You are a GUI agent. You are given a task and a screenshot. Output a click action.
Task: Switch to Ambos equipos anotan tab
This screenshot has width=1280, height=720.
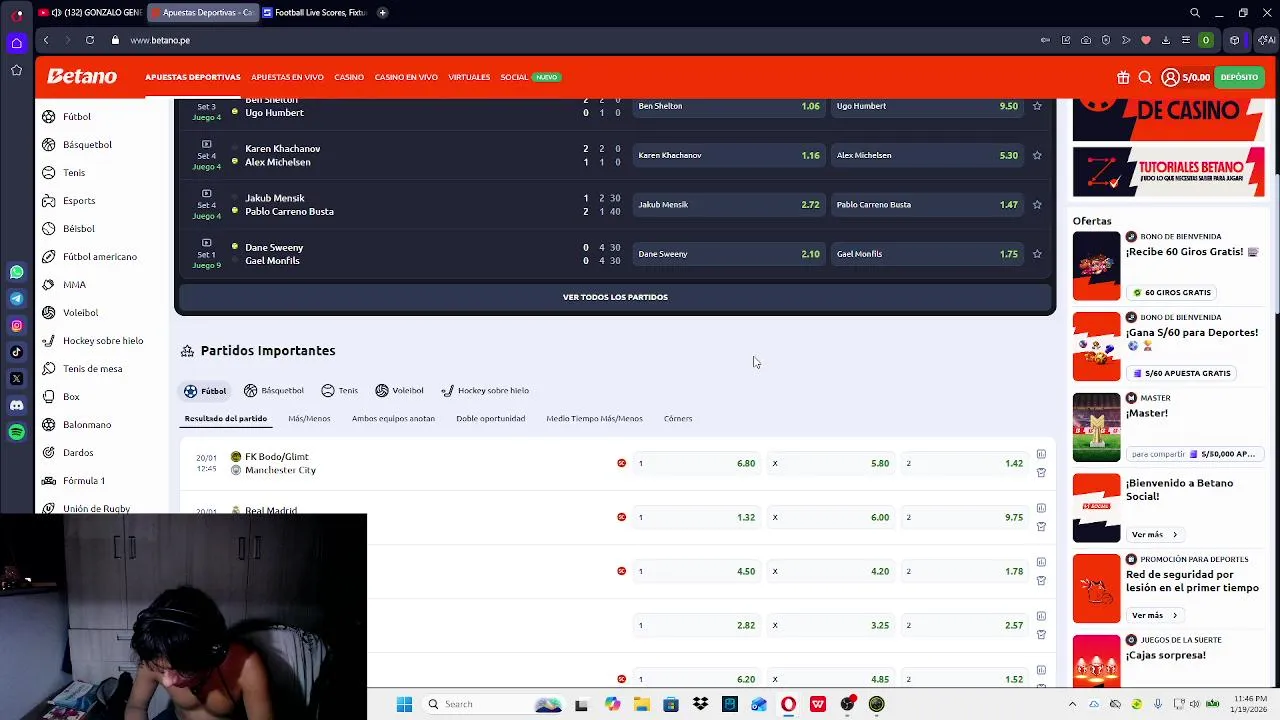pyautogui.click(x=393, y=419)
